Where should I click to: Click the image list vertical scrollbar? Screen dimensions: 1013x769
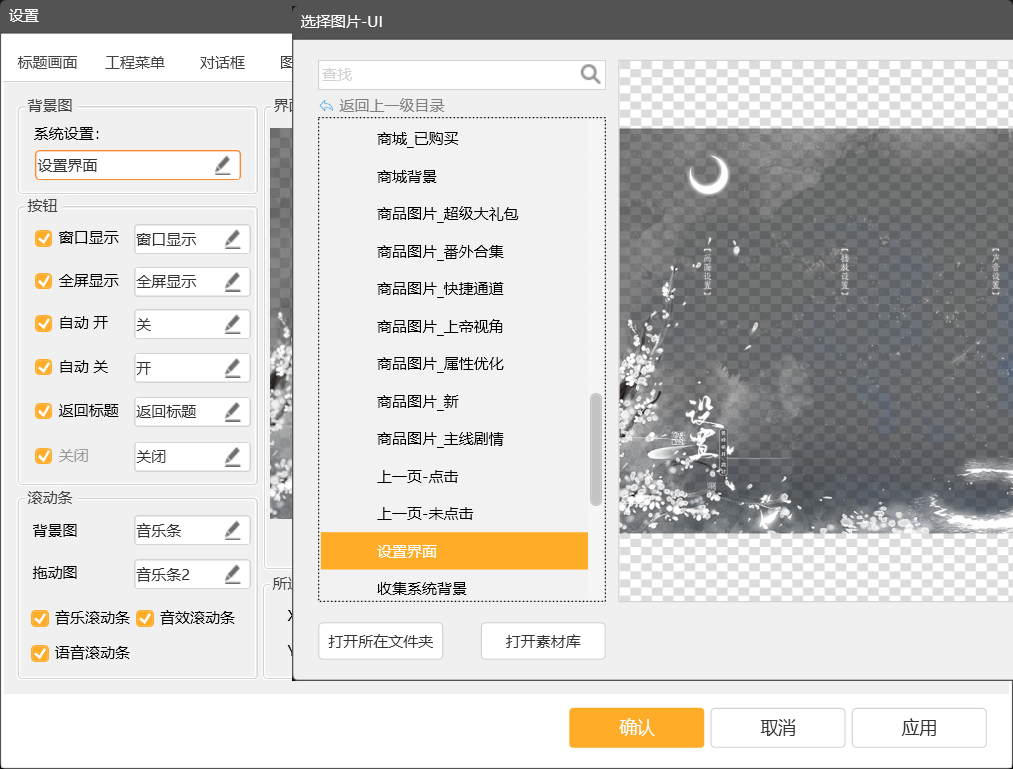[x=596, y=448]
